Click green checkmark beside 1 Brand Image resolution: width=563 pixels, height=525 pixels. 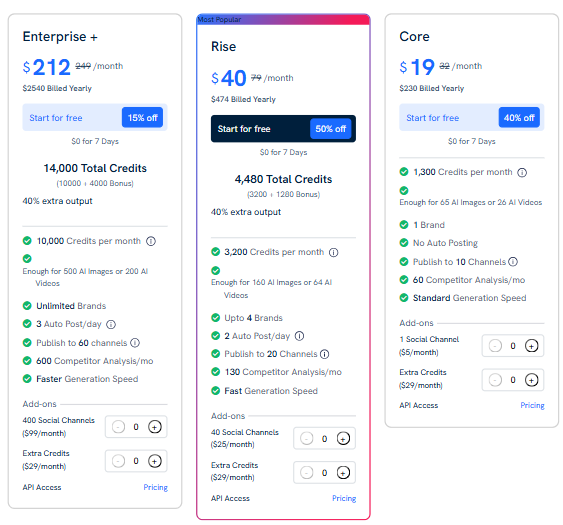pos(404,225)
